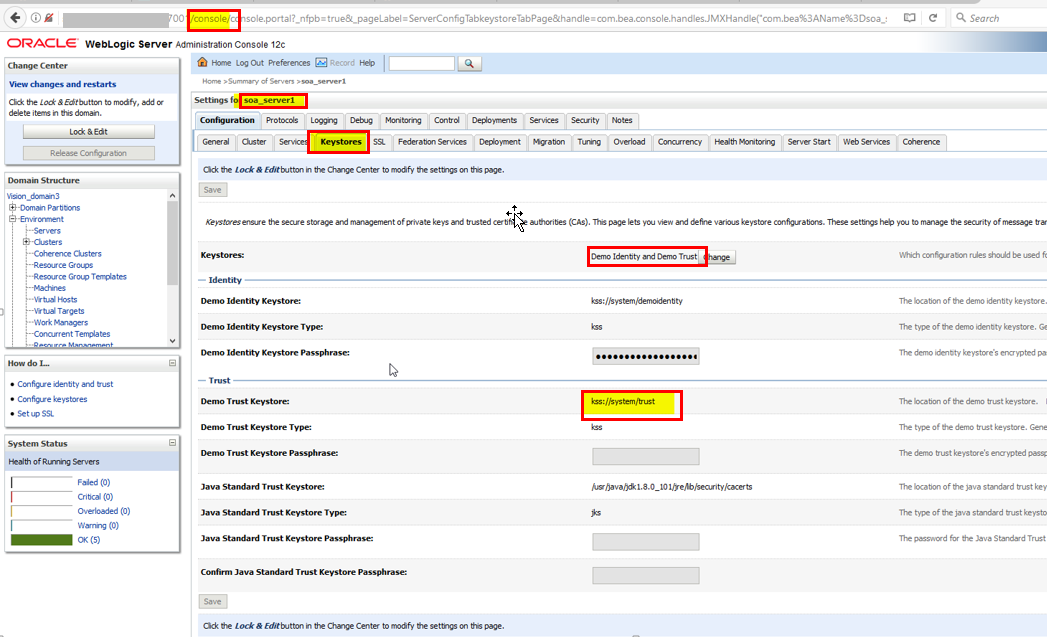
Task: Select Resource Group Templates tree item
Action: click(80, 276)
